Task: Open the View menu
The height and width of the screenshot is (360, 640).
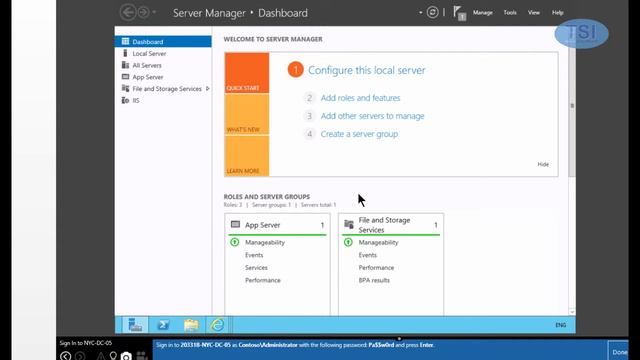Action: (x=533, y=13)
